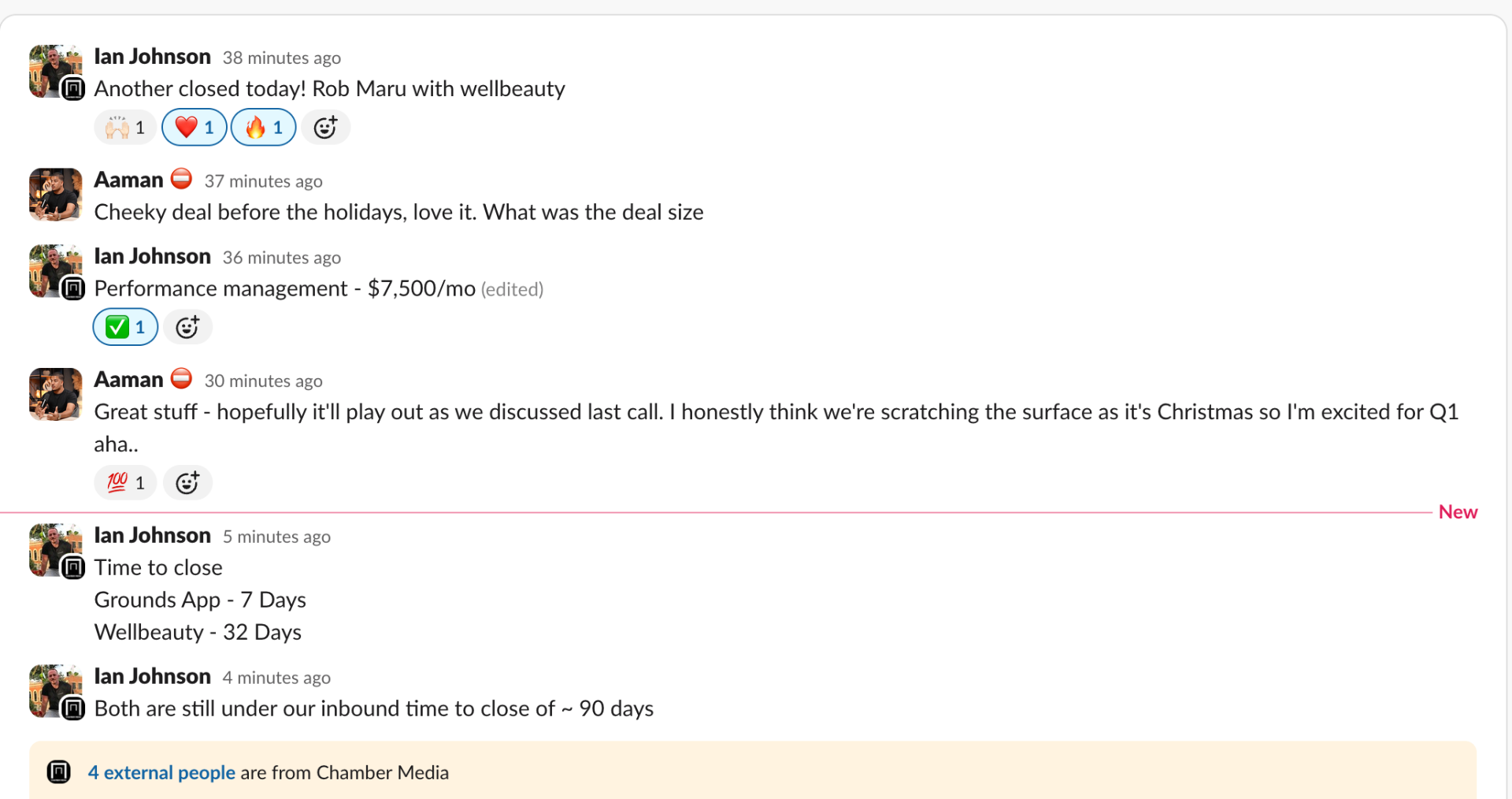Click the 38 minutes ago timestamp

pos(281,58)
